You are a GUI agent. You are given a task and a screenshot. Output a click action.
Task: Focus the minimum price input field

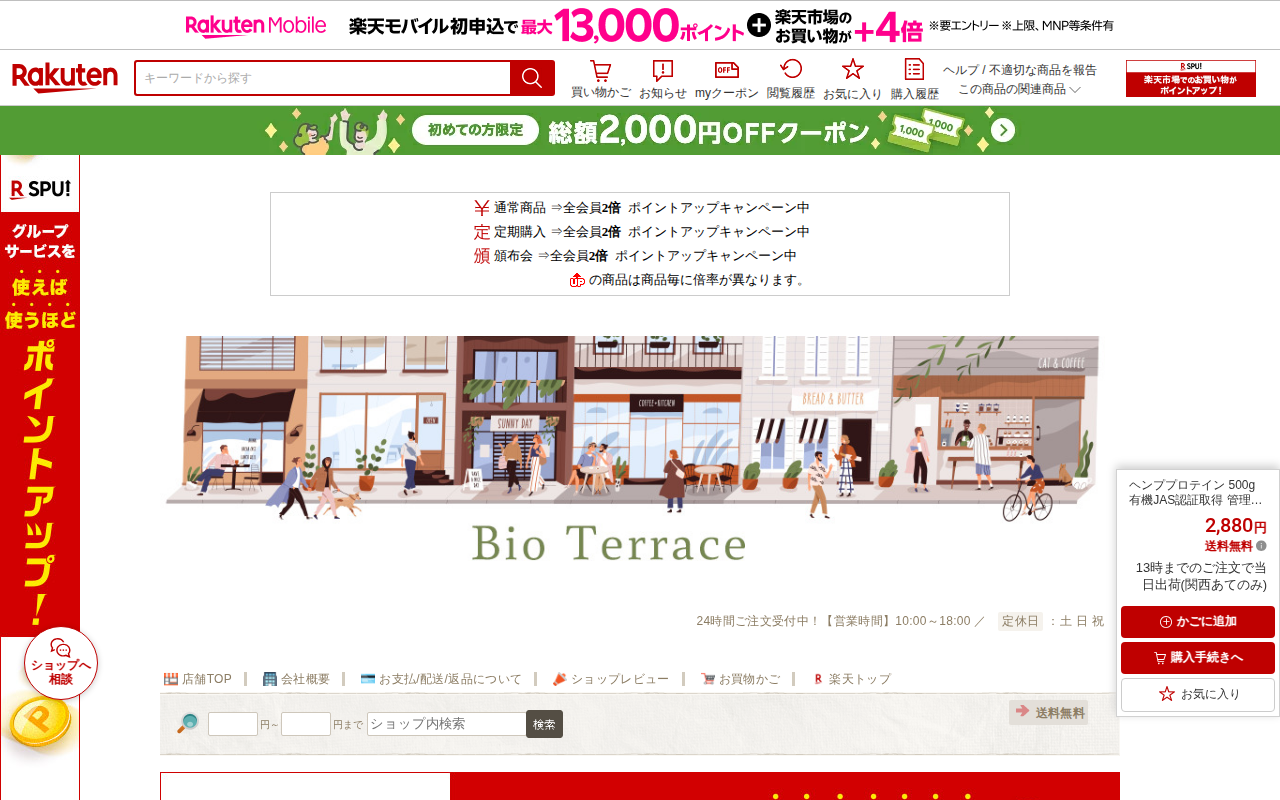point(233,724)
